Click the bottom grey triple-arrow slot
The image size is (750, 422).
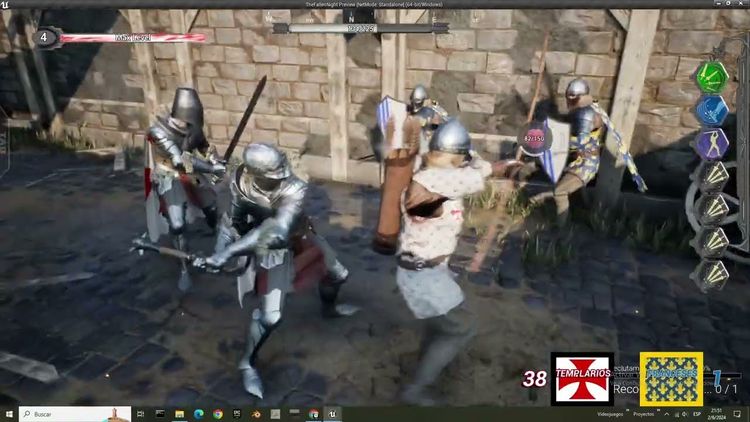[x=713, y=276]
